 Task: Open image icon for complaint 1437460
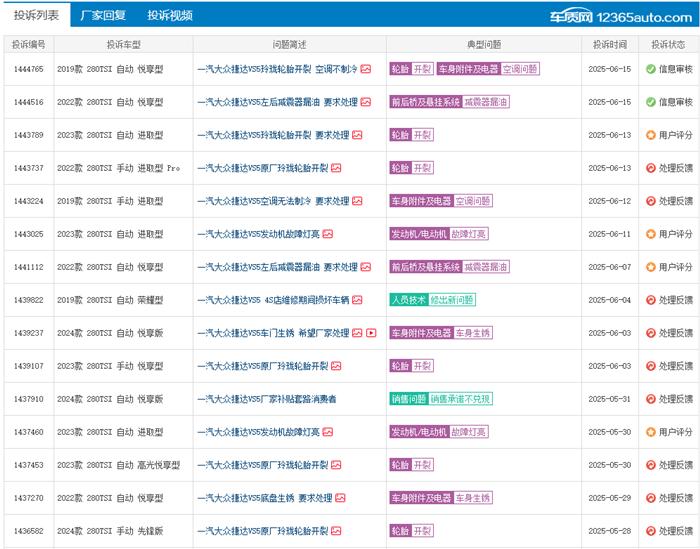click(328, 432)
